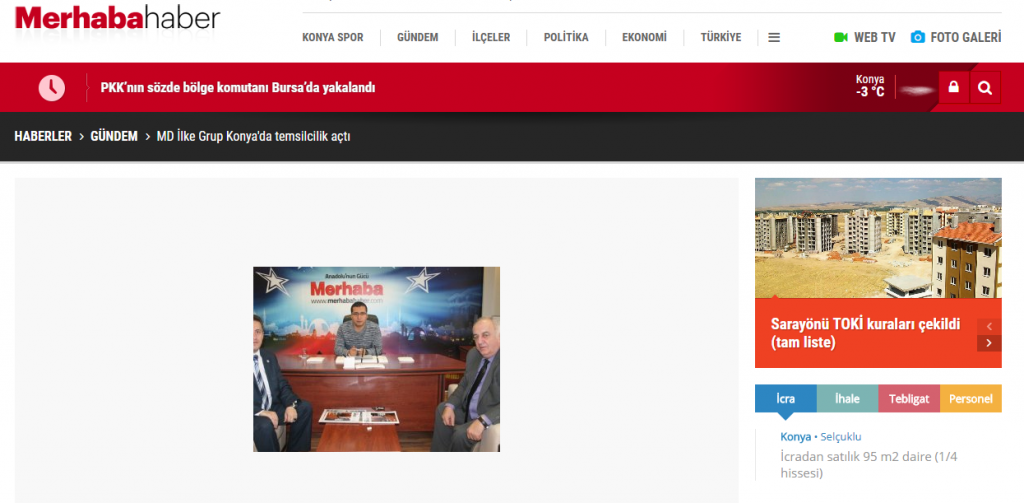Click the Merhaba studio article photo
The image size is (1024, 503).
point(376,359)
